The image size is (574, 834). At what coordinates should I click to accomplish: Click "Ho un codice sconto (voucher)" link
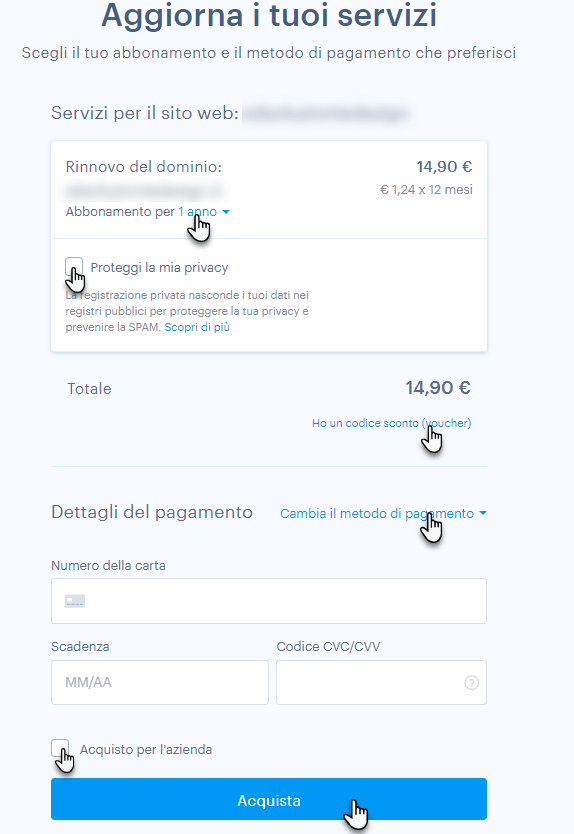point(392,423)
